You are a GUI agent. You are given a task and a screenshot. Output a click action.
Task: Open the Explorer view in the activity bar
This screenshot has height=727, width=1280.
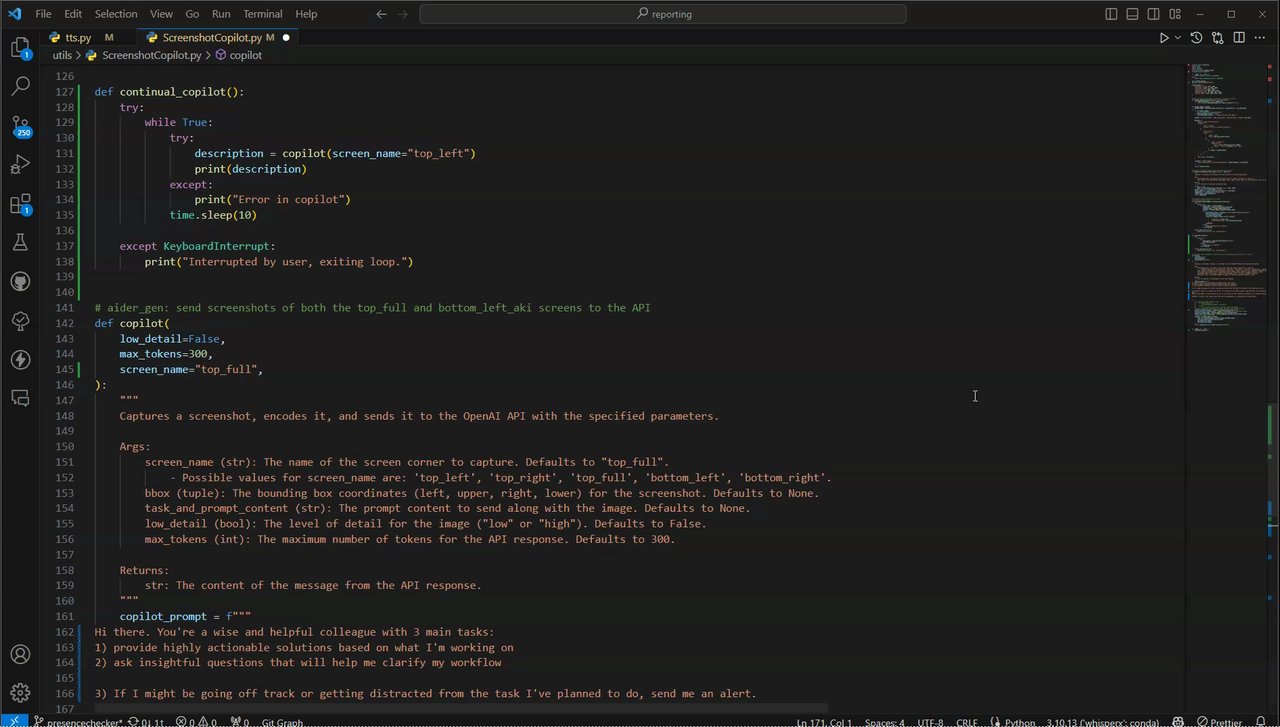(x=20, y=48)
